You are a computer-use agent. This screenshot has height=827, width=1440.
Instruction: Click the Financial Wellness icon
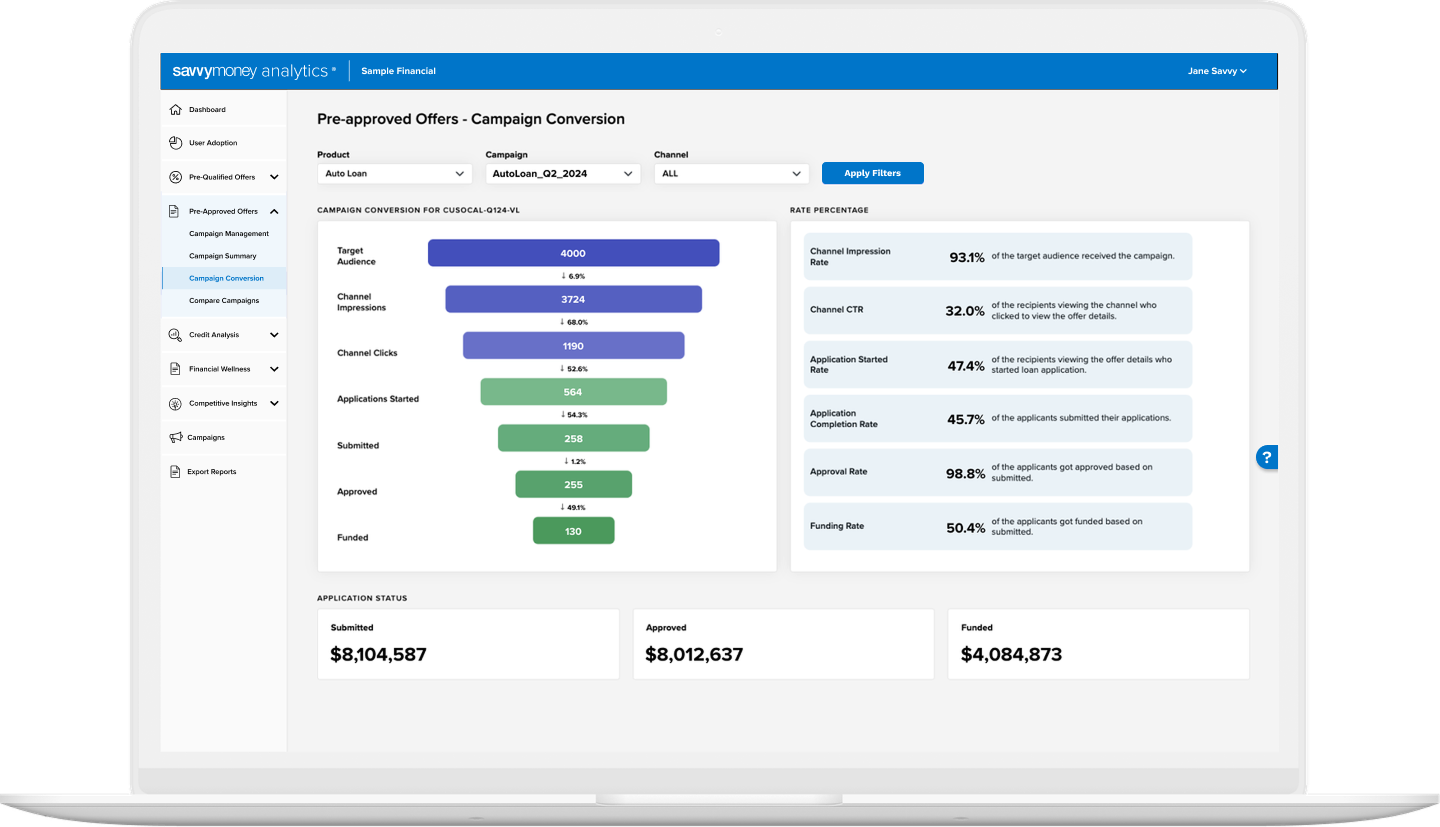[176, 369]
